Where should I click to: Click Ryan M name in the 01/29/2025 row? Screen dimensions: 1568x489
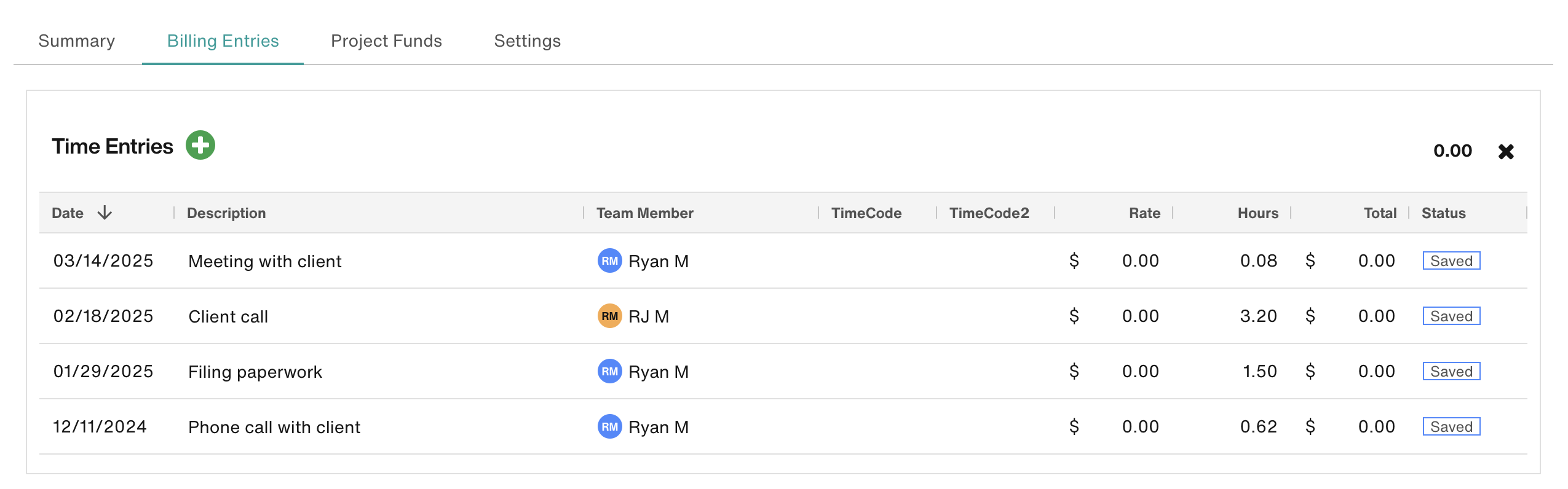[659, 372]
